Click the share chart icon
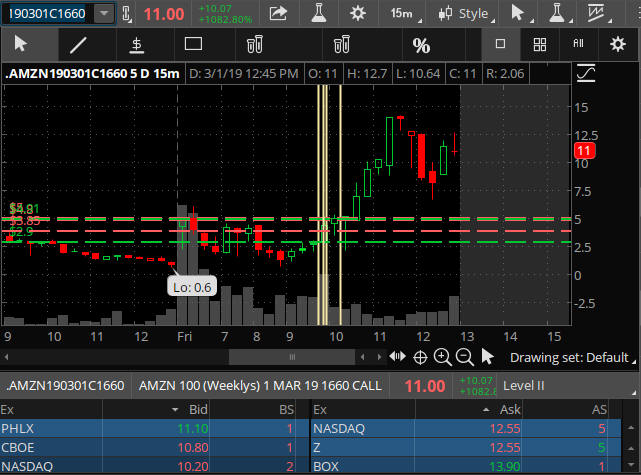The height and width of the screenshot is (475, 641). point(279,13)
